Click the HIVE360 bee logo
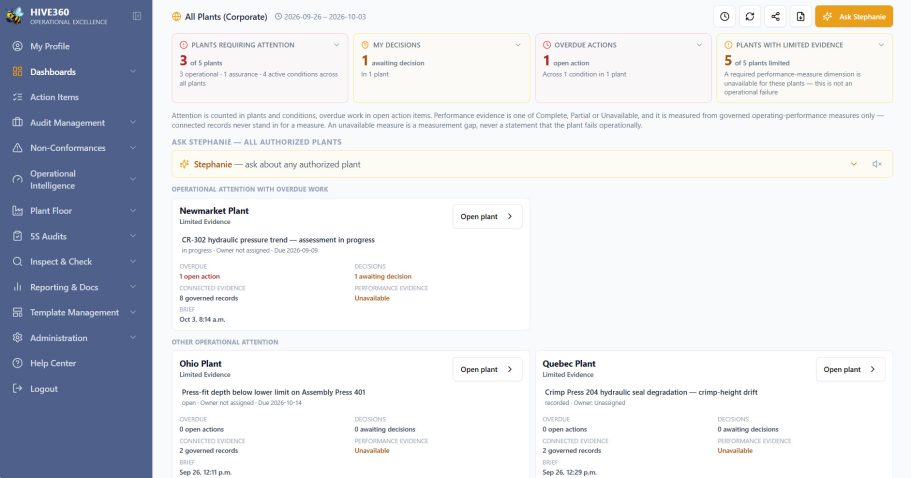 [15, 16]
